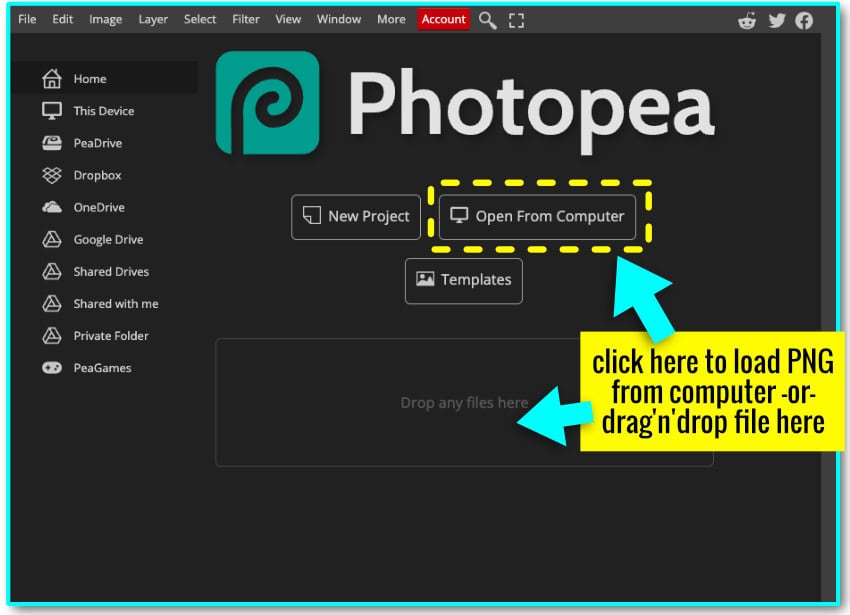The image size is (850, 615).
Task: Click the PeaDrive disk icon
Action: [52, 143]
